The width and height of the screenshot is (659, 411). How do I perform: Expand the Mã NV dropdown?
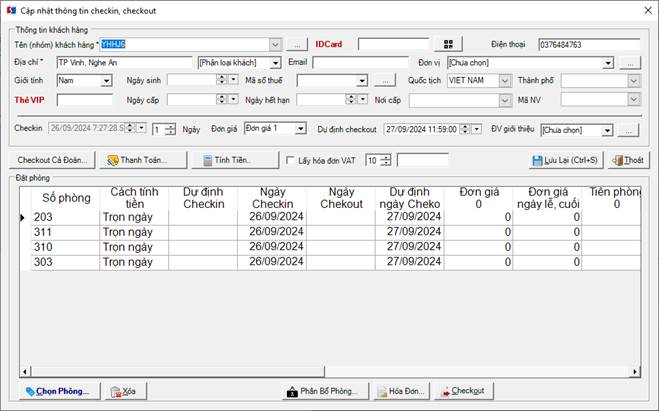click(x=634, y=100)
